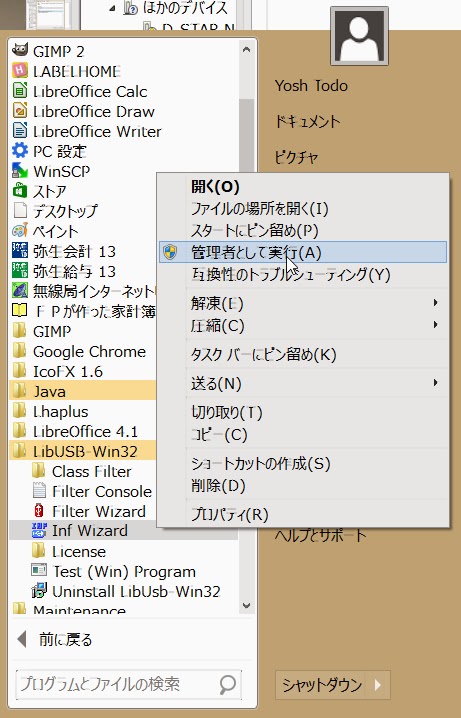
Task: Expand the LibreOffice 4.1 folder
Action: [x=82, y=431]
